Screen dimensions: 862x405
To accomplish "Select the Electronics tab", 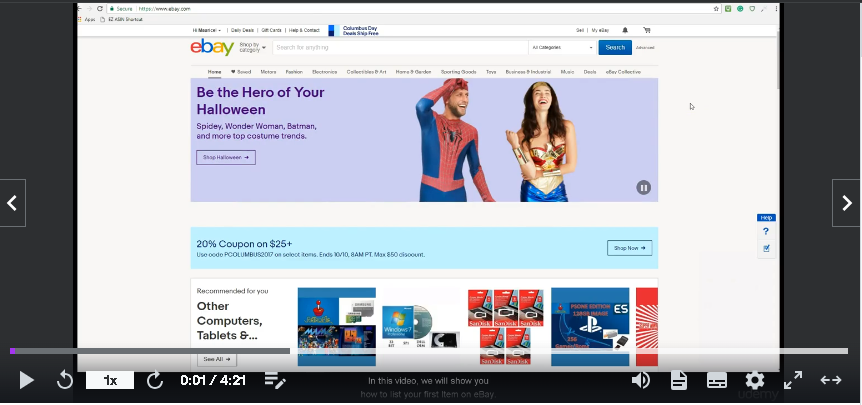I will (x=324, y=72).
